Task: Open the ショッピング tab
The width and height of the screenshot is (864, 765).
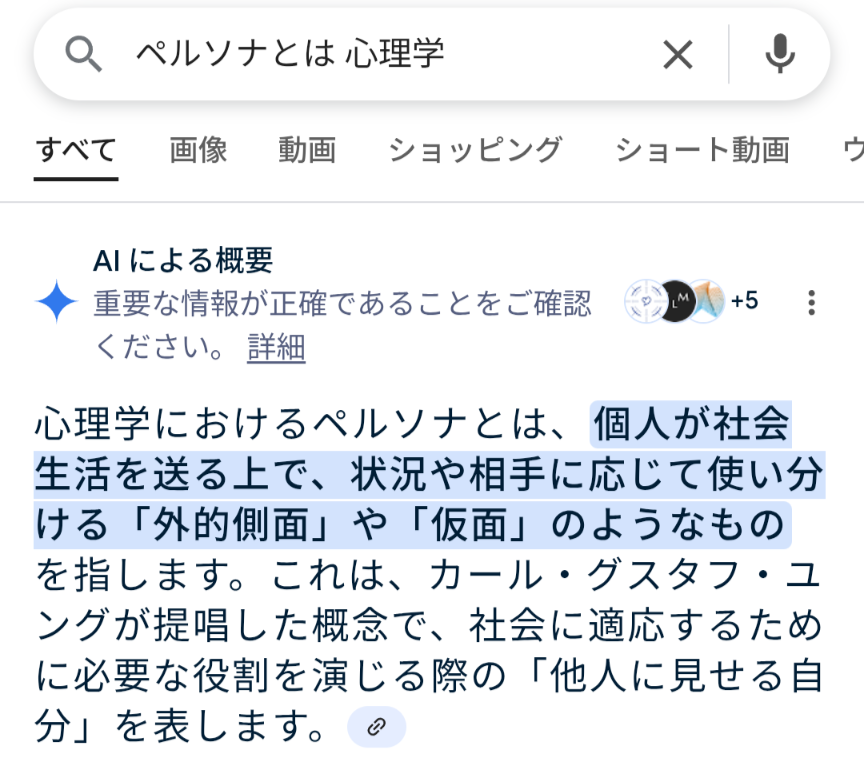Action: click(x=476, y=150)
